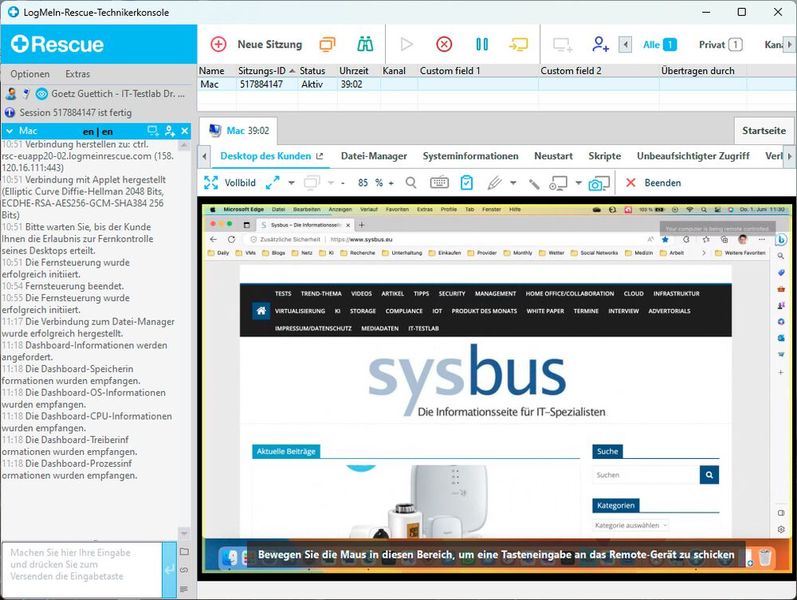Decrease zoom with the minus button
The width and height of the screenshot is (797, 600).
[x=343, y=183]
